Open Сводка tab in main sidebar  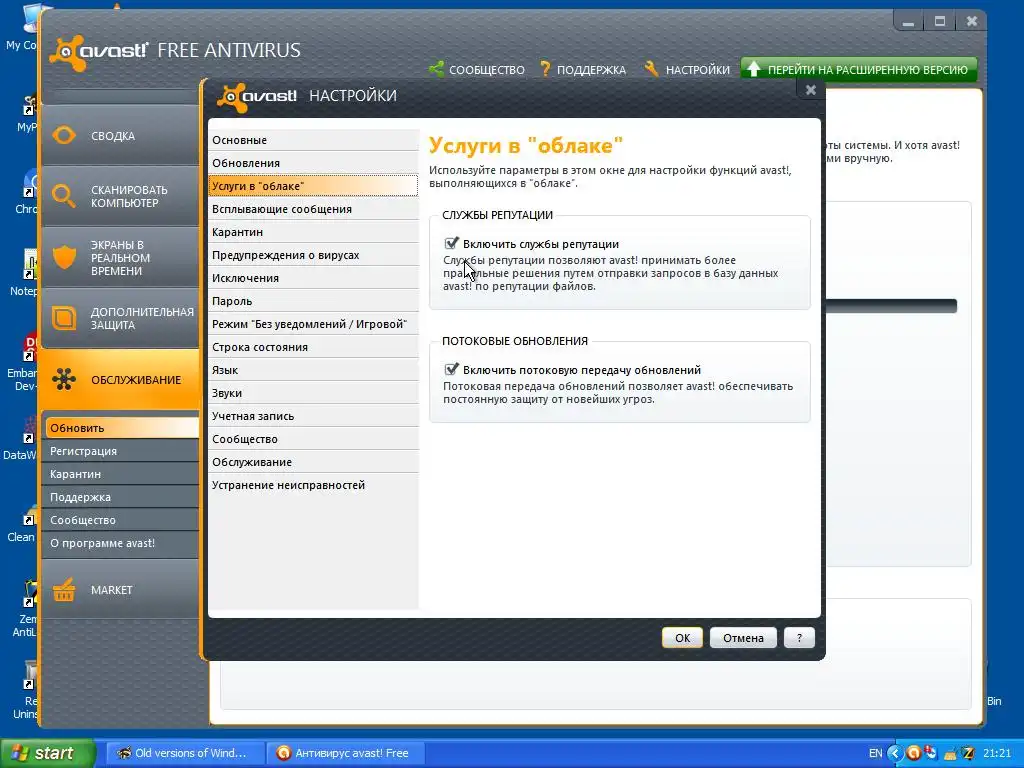tap(120, 135)
